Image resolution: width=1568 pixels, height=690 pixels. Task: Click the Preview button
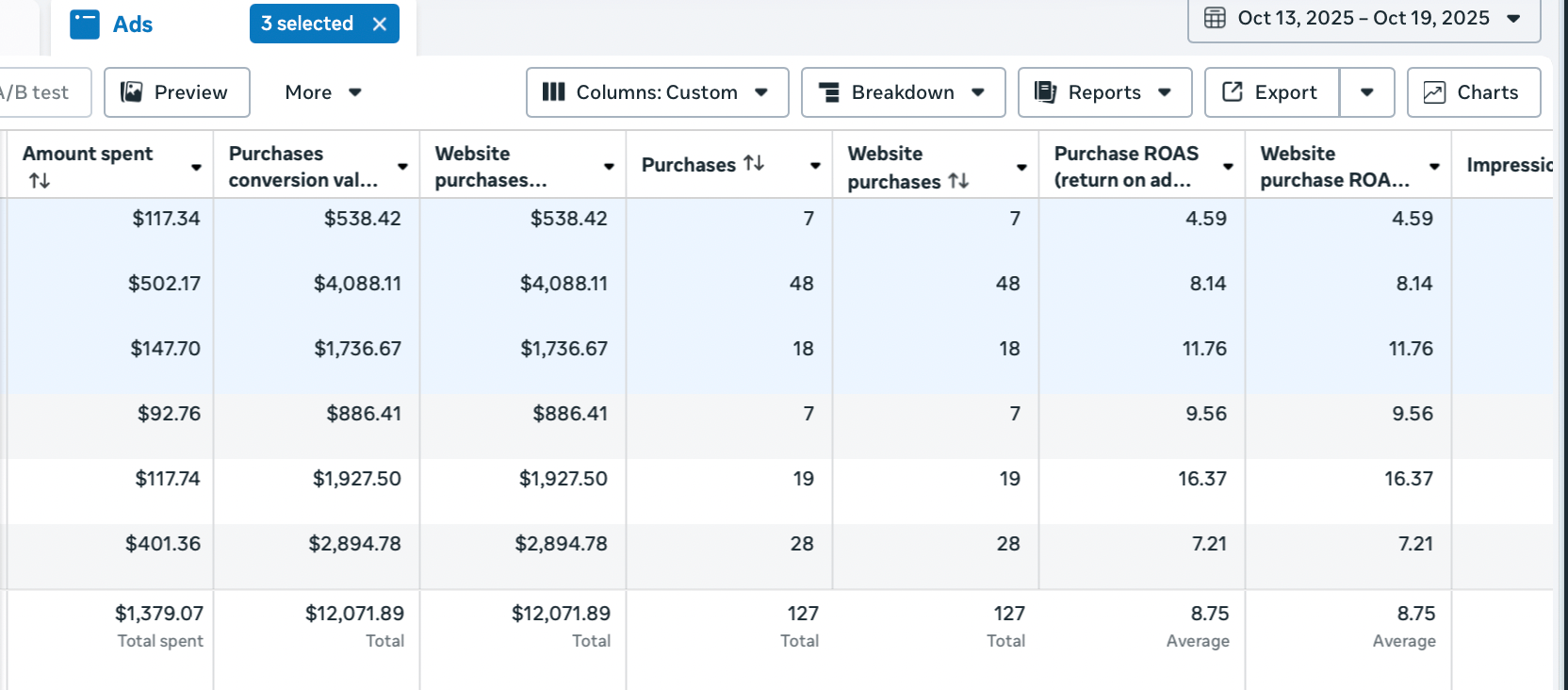point(176,92)
